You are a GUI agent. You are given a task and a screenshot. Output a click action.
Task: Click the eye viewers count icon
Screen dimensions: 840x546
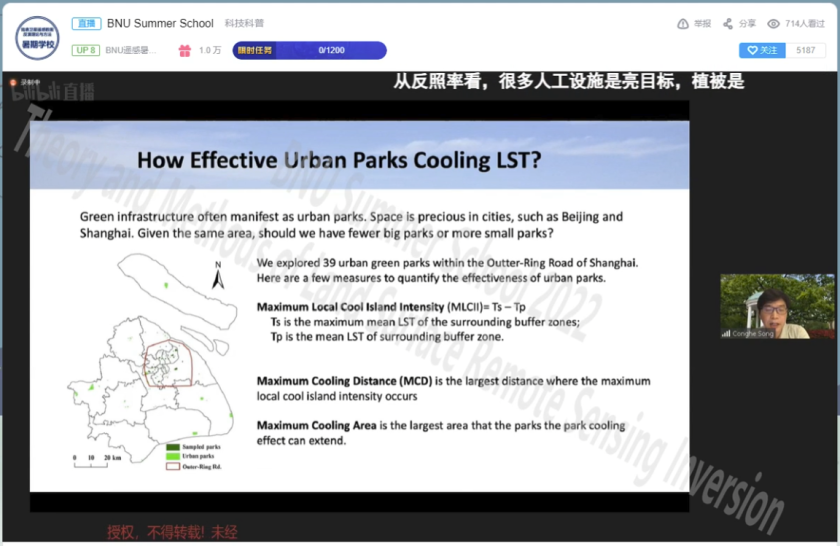point(773,24)
